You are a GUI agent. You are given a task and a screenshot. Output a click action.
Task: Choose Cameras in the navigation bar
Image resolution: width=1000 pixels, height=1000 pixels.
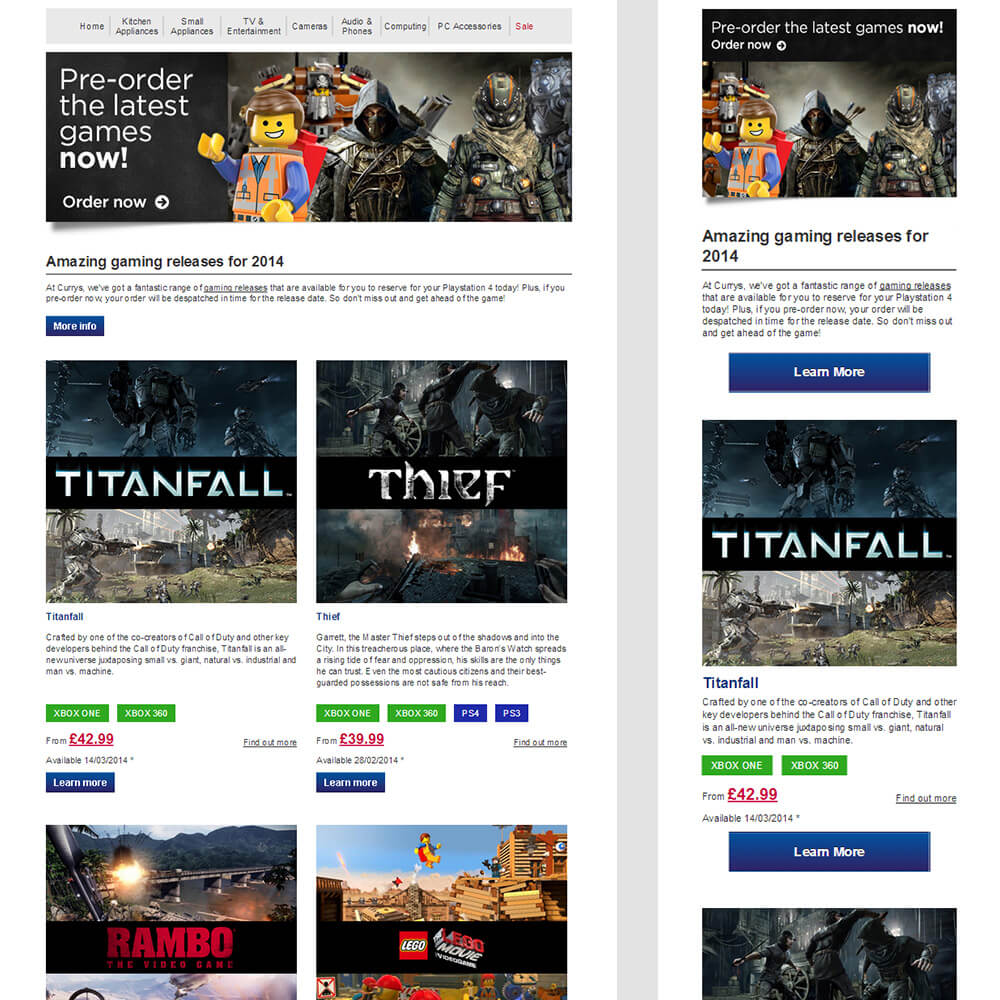pos(309,26)
